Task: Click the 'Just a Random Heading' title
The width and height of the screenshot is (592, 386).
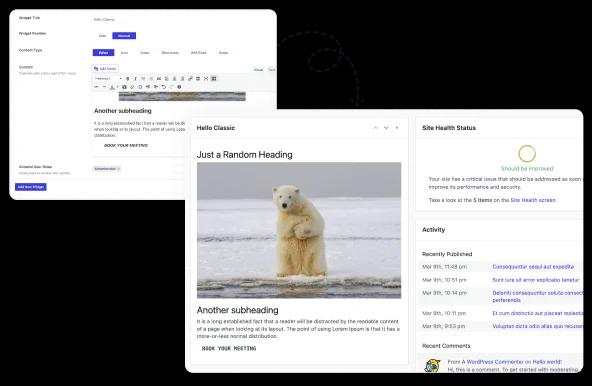Action: (x=244, y=155)
